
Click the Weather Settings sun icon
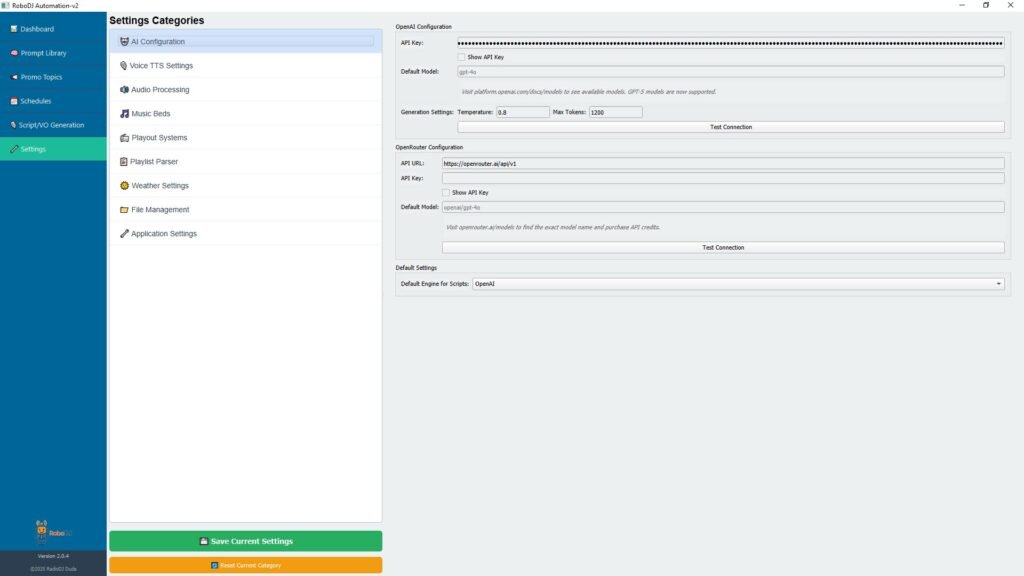(x=124, y=186)
